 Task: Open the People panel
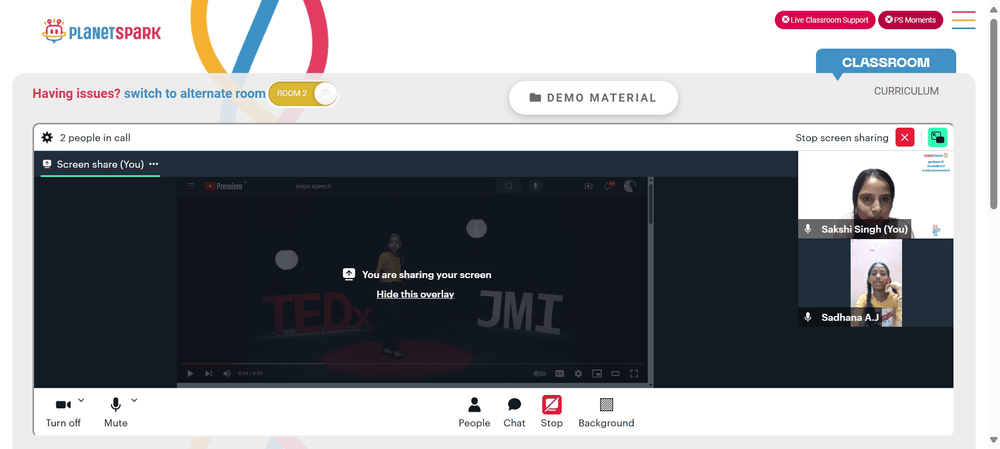(474, 412)
